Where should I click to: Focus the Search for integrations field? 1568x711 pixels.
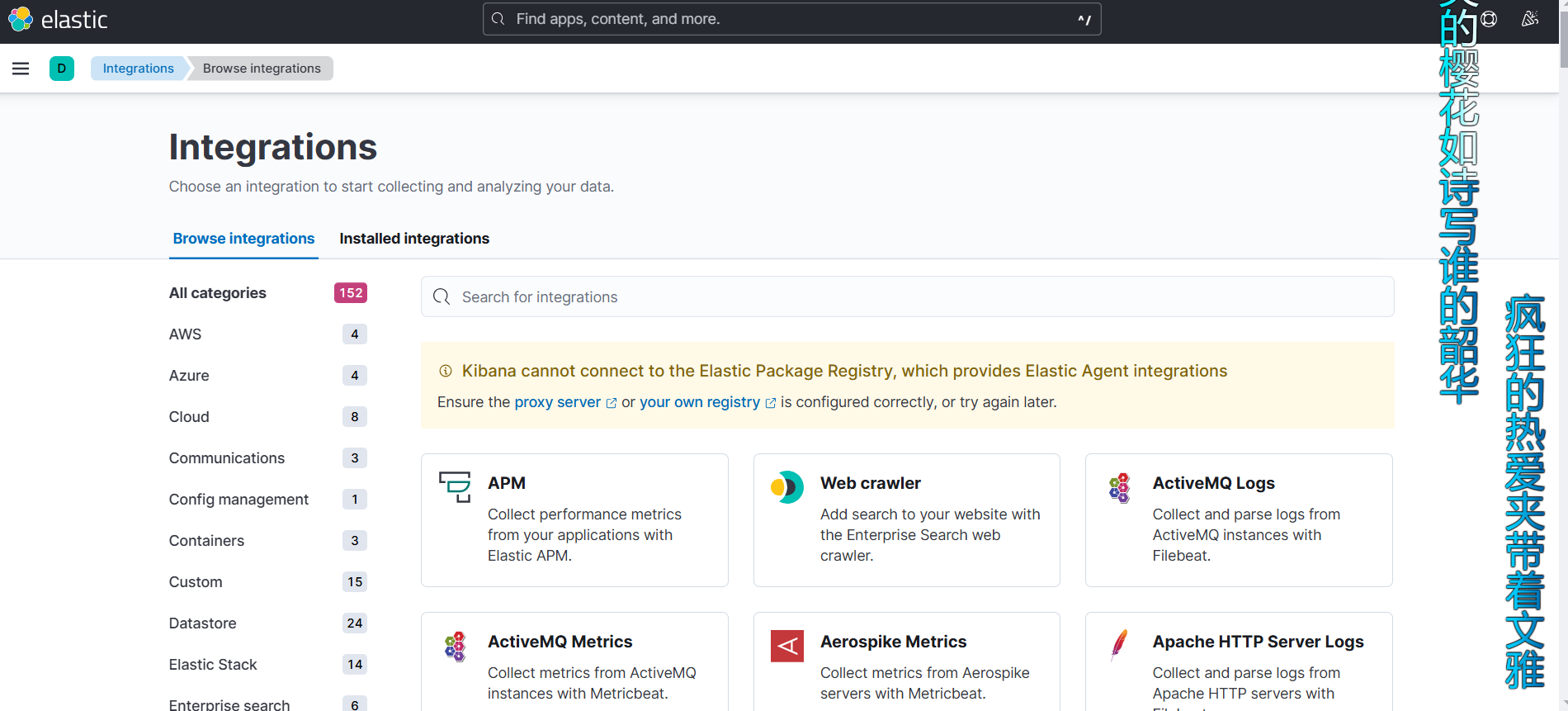(x=908, y=297)
